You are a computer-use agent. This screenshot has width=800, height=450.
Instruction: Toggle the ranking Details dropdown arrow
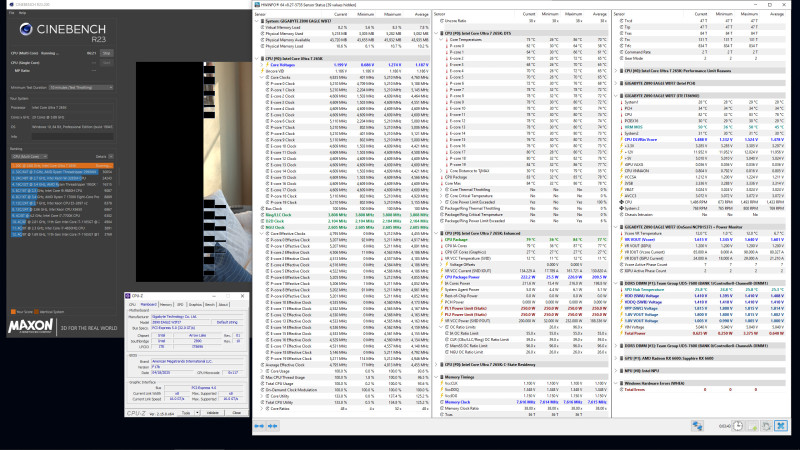tap(111, 157)
